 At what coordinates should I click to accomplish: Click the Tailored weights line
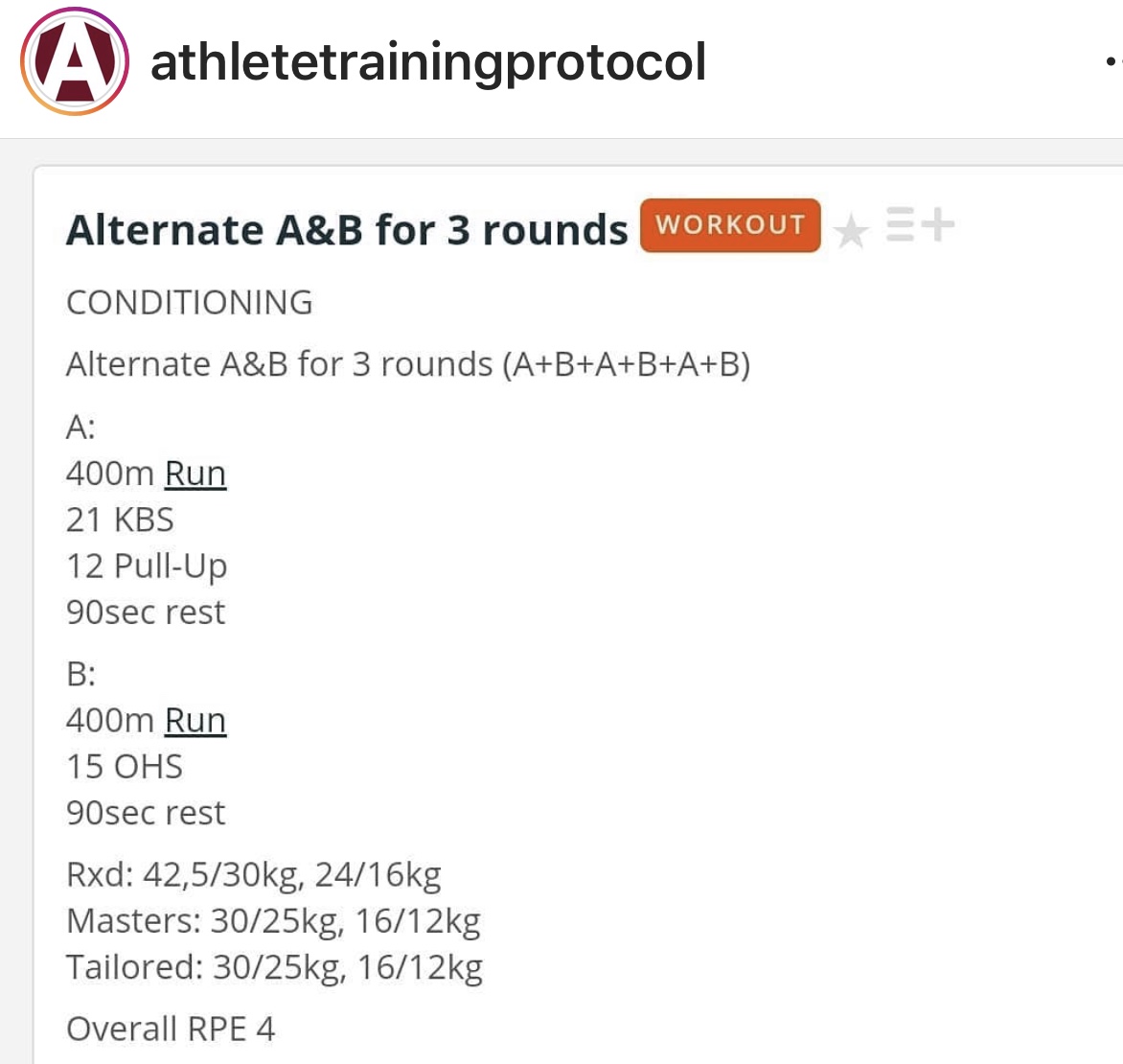click(x=274, y=966)
